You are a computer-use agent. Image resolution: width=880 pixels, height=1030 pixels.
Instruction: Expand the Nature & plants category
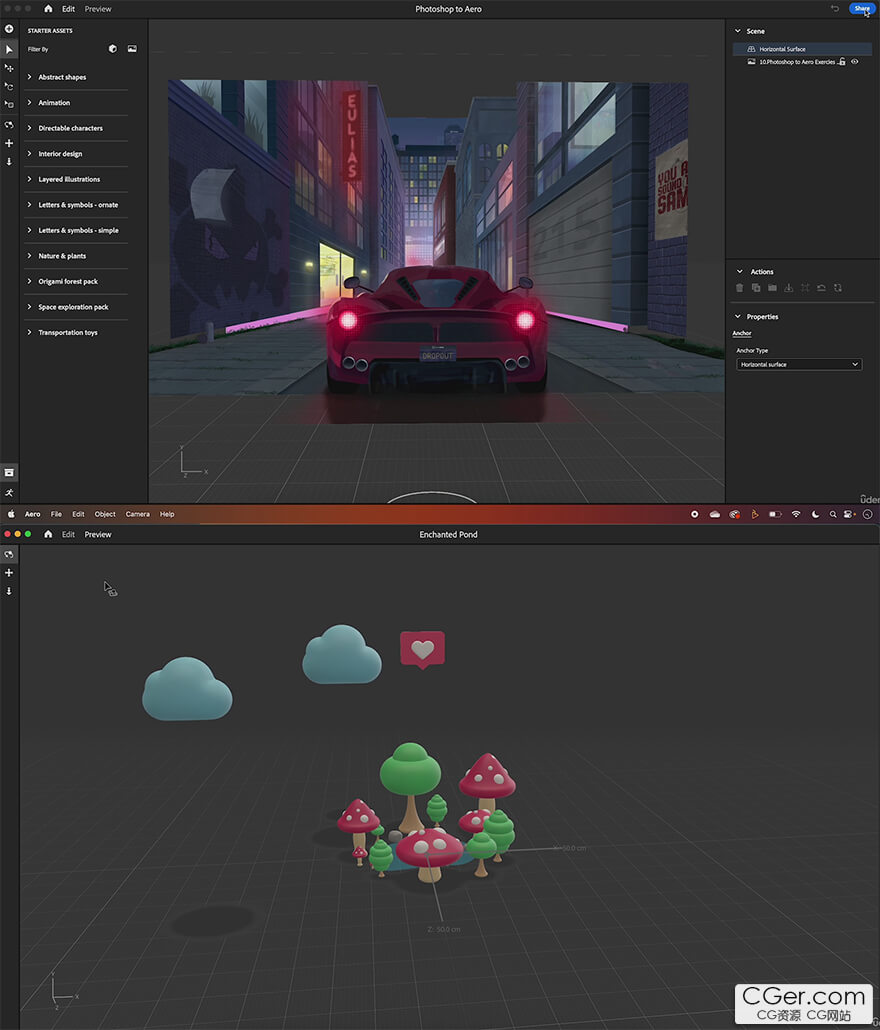pyautogui.click(x=62, y=256)
